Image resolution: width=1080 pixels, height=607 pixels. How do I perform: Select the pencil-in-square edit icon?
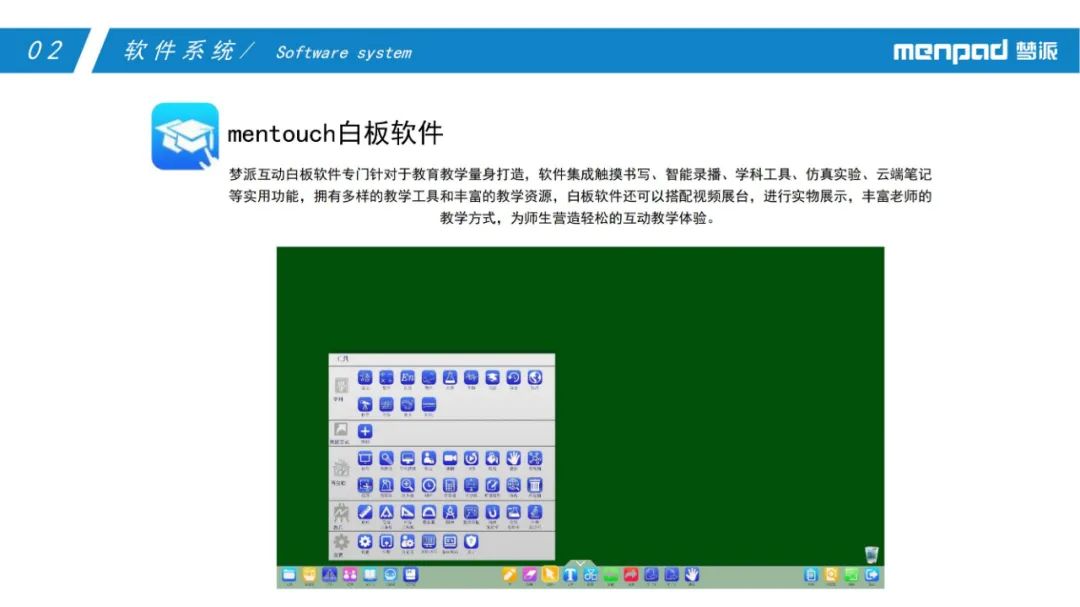click(492, 485)
